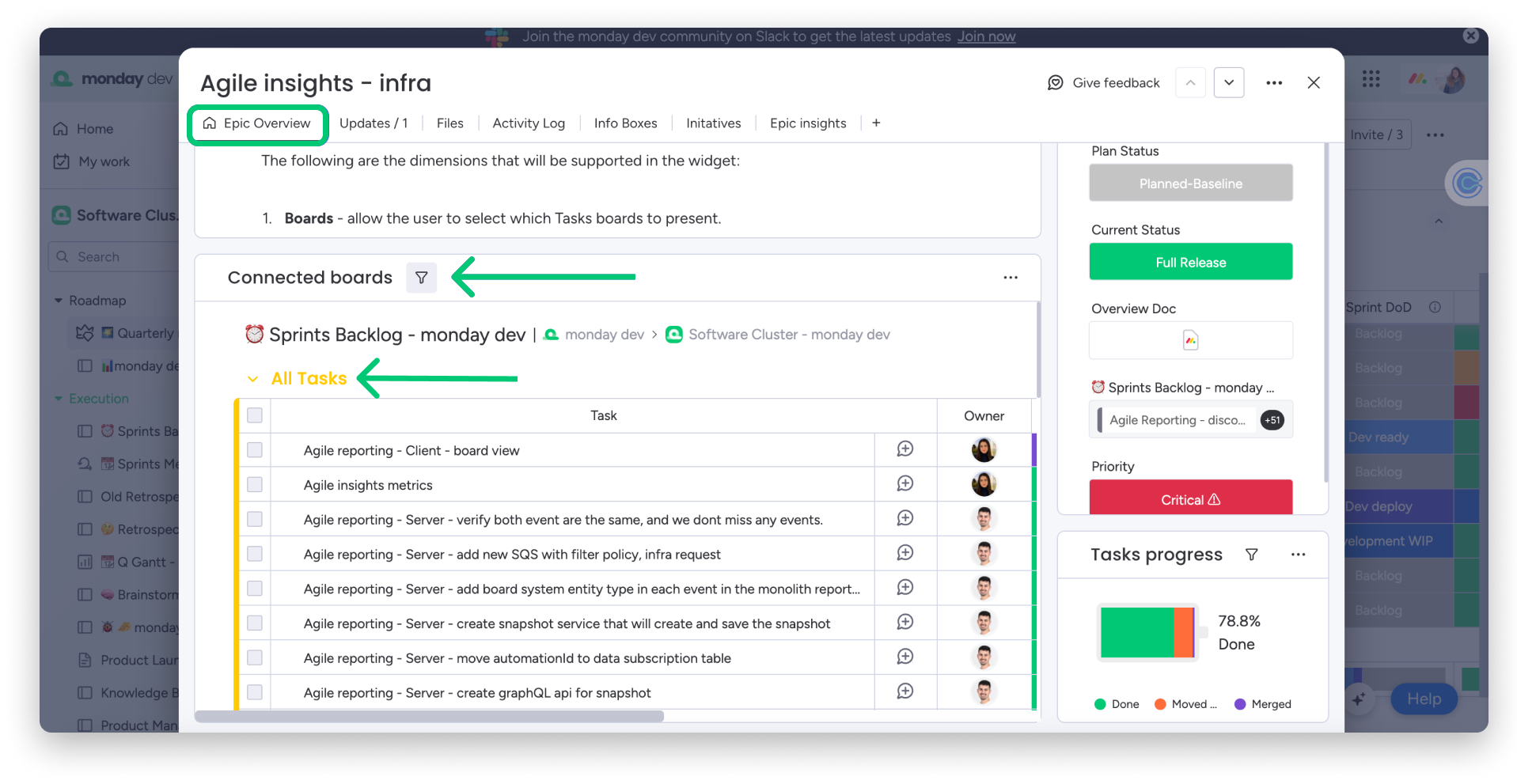The image size is (1517, 784).
Task: Switch to the Activity Log tab
Action: (x=529, y=123)
